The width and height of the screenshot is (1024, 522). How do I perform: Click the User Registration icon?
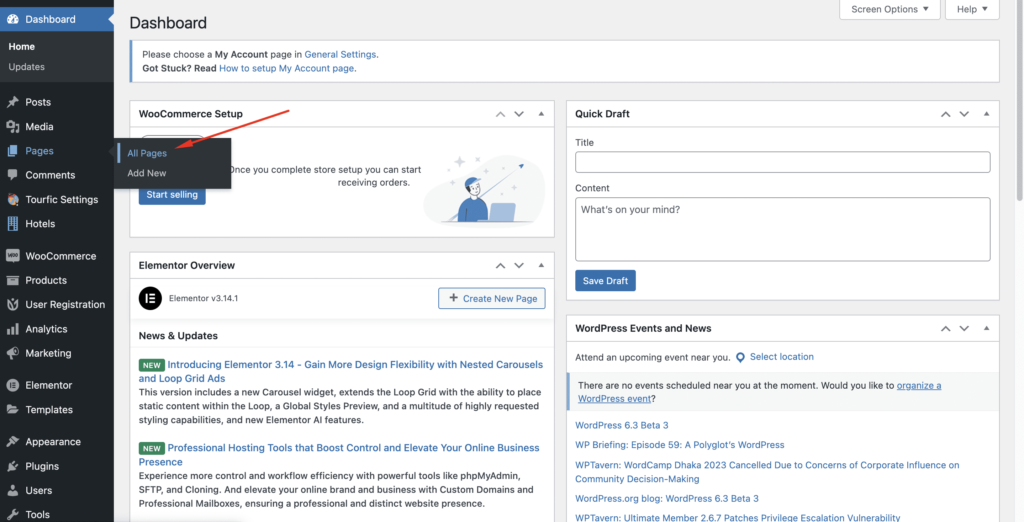[x=12, y=304]
